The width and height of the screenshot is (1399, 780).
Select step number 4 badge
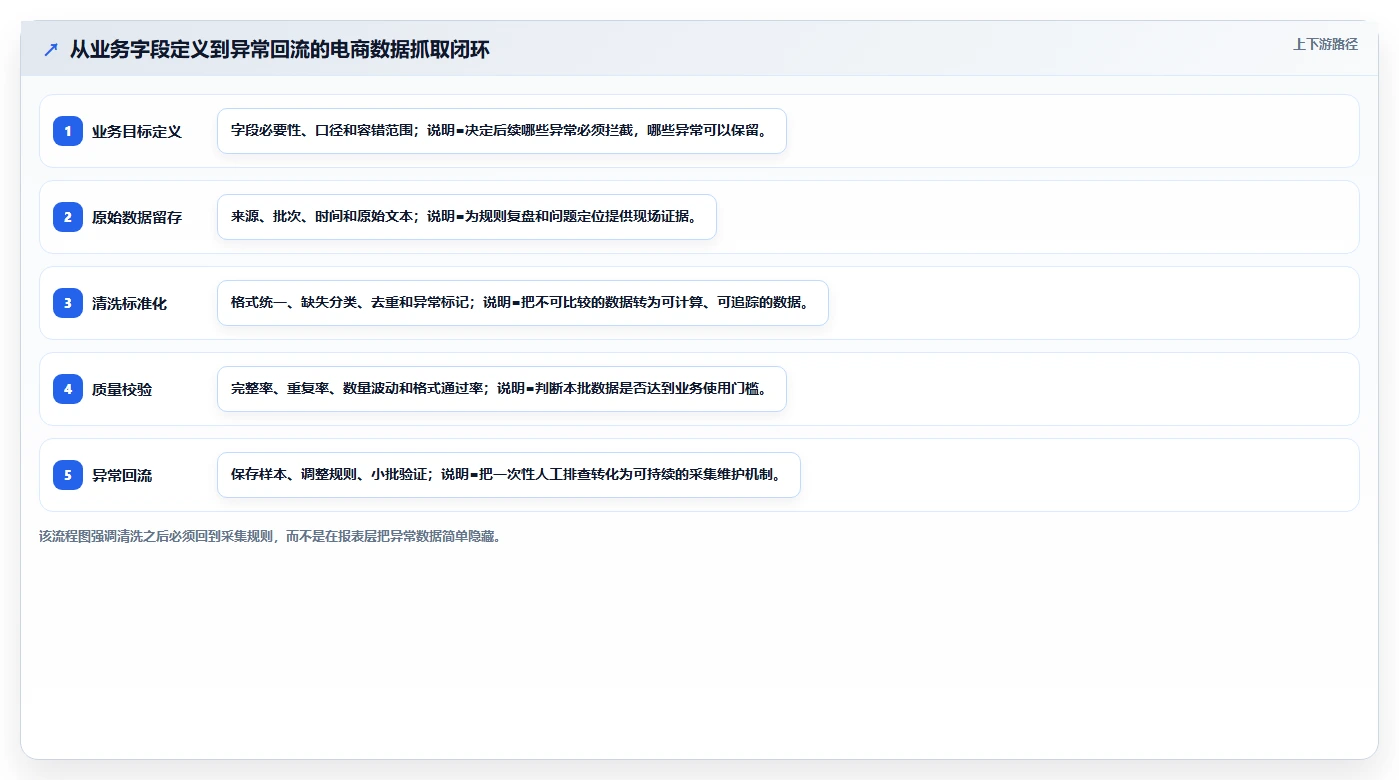click(x=68, y=389)
